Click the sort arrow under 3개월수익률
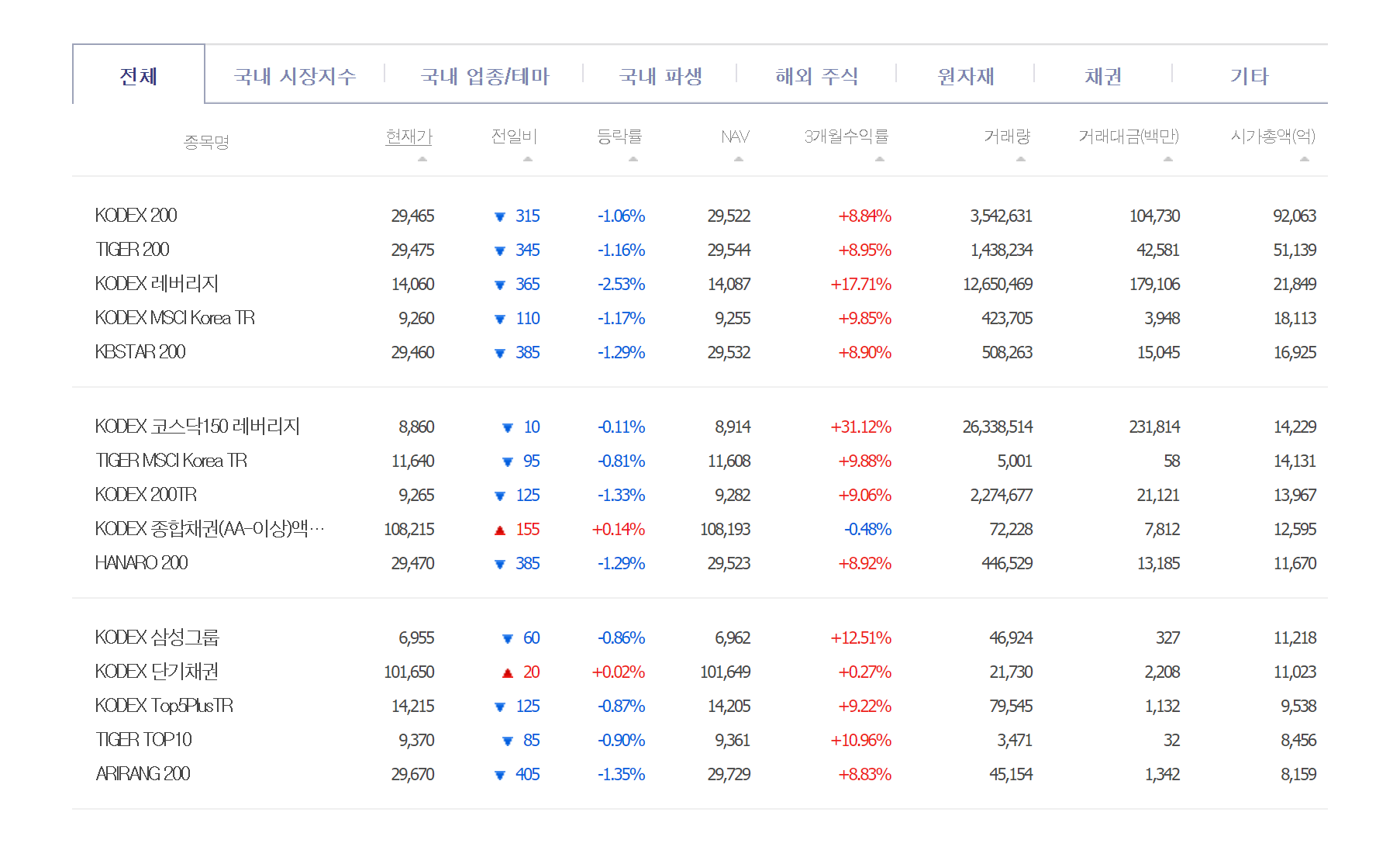The width and height of the screenshot is (1400, 857). 880,159
